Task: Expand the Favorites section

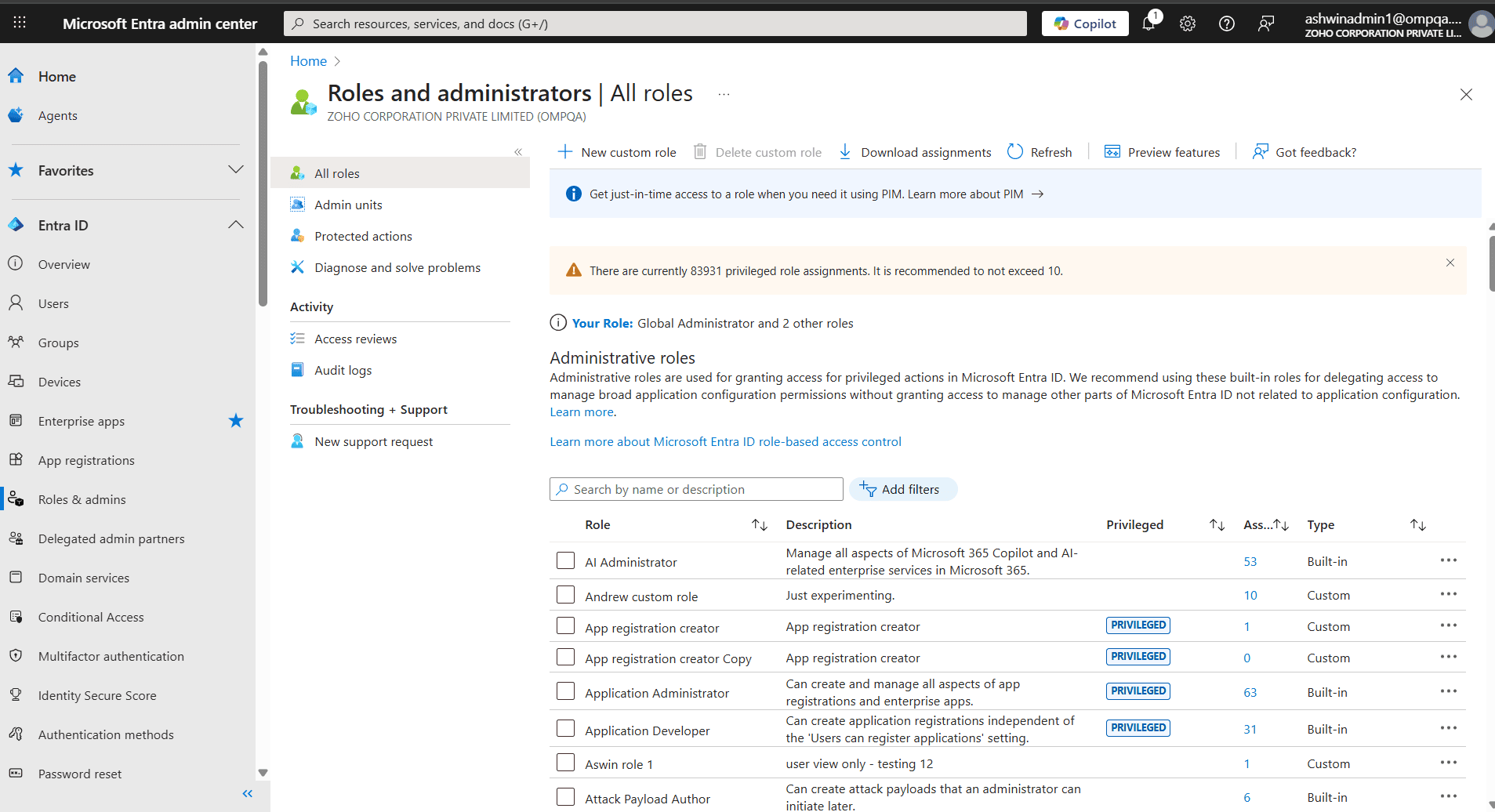Action: (x=235, y=169)
